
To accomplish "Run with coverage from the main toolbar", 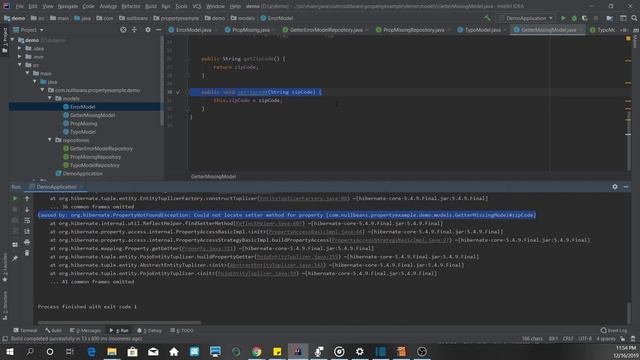I will 584,18.
